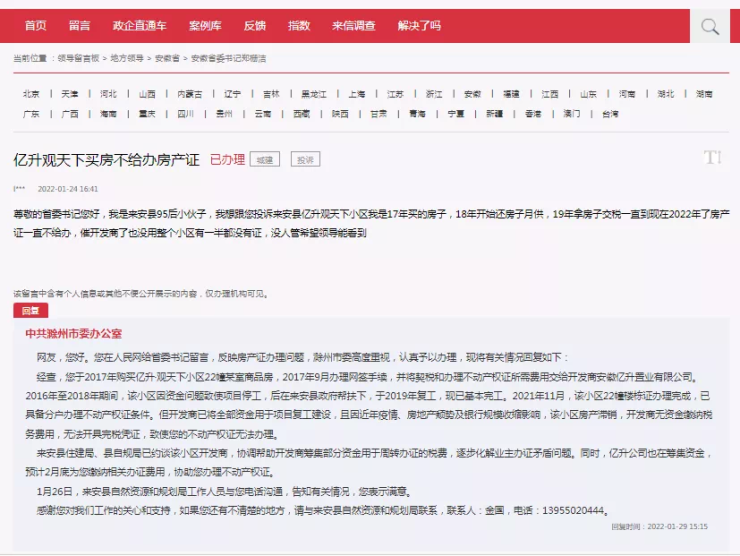Click the post title 亿升观天下买房不给办房产证

tap(107, 160)
